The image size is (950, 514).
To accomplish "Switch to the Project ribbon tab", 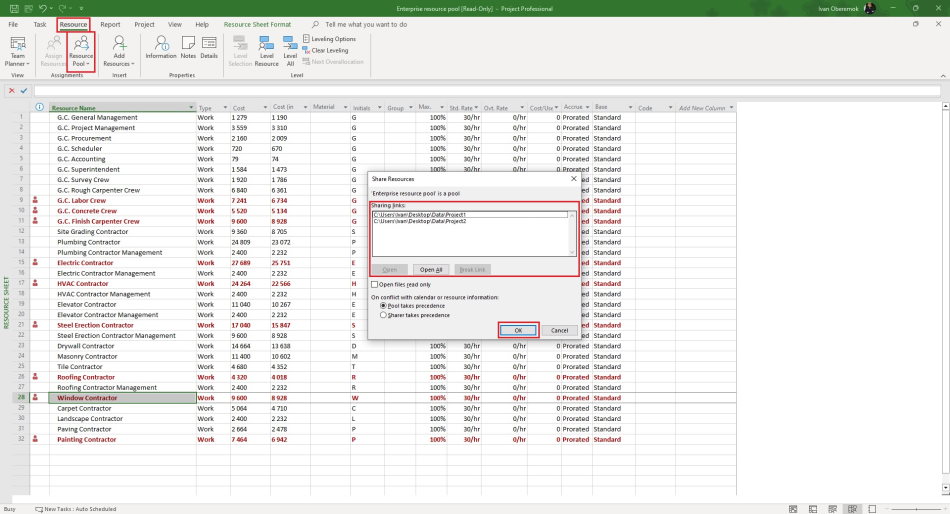I will pos(144,24).
